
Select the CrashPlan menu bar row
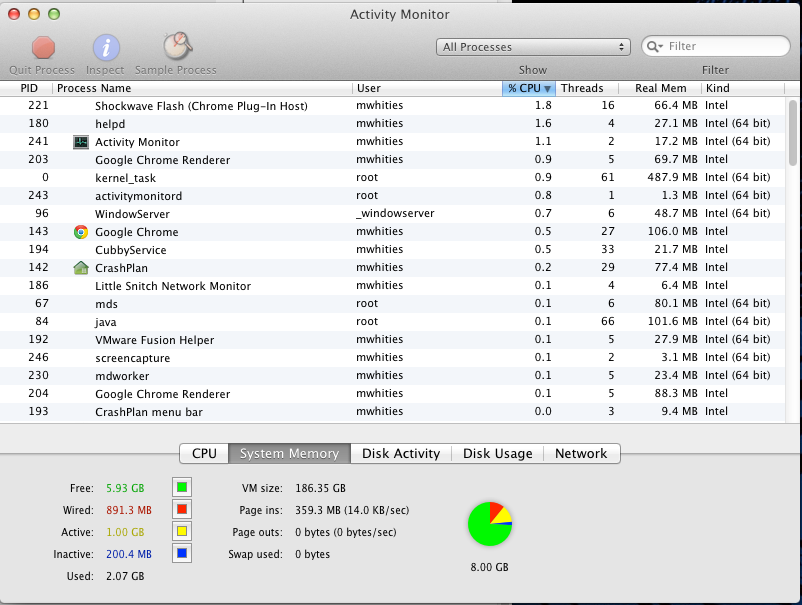coord(392,412)
